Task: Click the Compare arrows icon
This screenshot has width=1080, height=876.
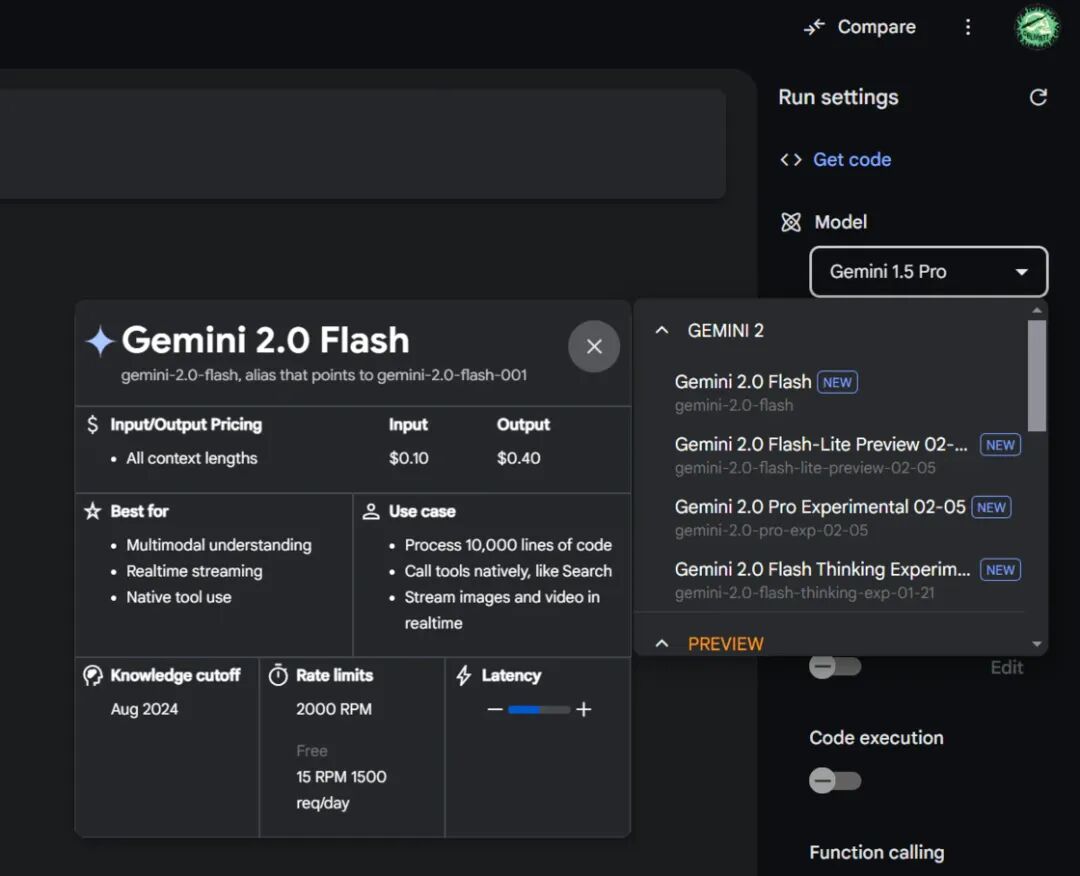Action: pos(814,27)
